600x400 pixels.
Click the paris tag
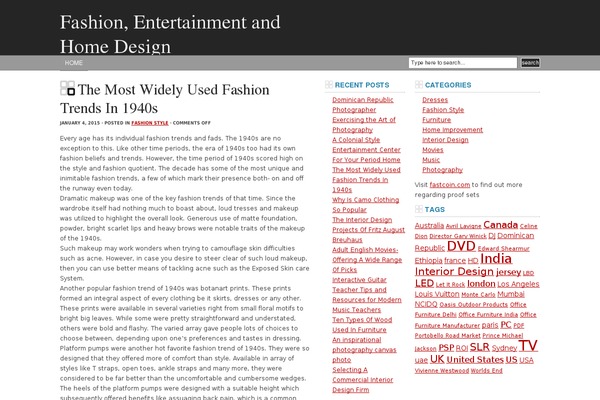pos(490,325)
